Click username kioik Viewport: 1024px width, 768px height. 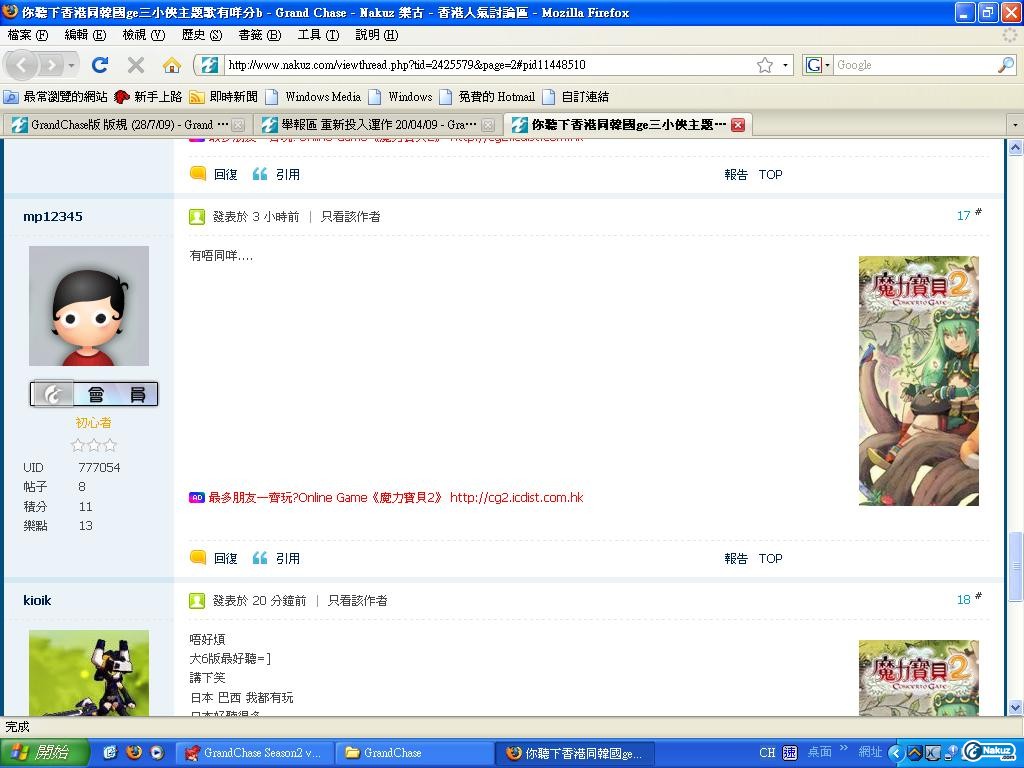tap(37, 601)
